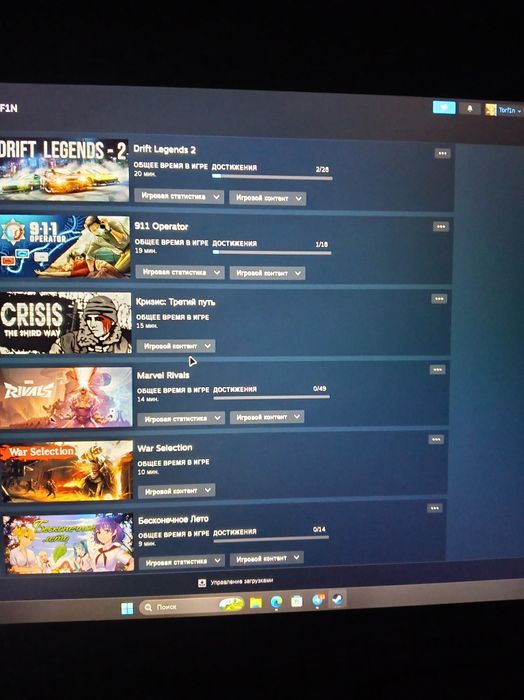Click the 911 Operator achievements progress bar
This screenshot has width=524, height=700.
tap(272, 252)
